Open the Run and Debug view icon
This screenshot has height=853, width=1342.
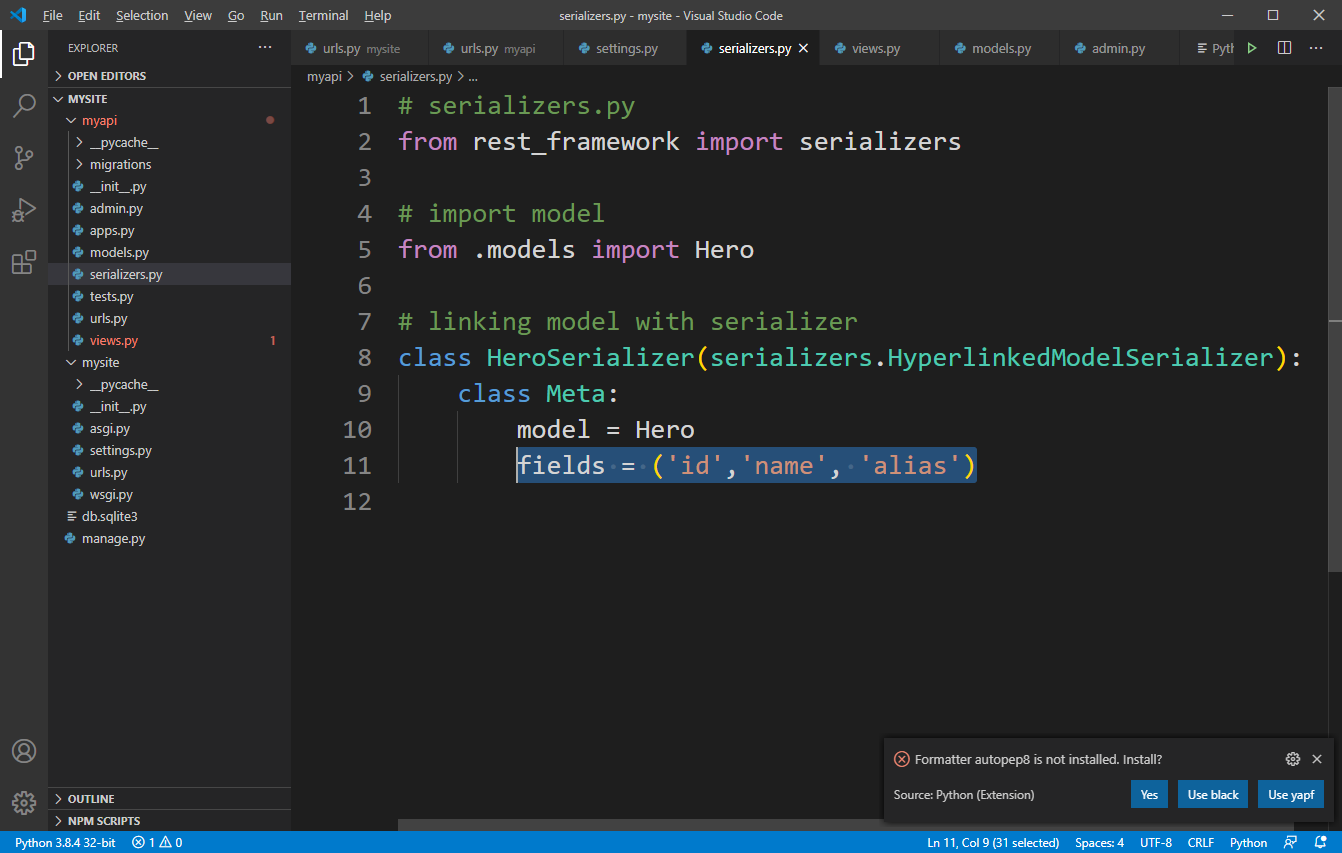click(24, 210)
